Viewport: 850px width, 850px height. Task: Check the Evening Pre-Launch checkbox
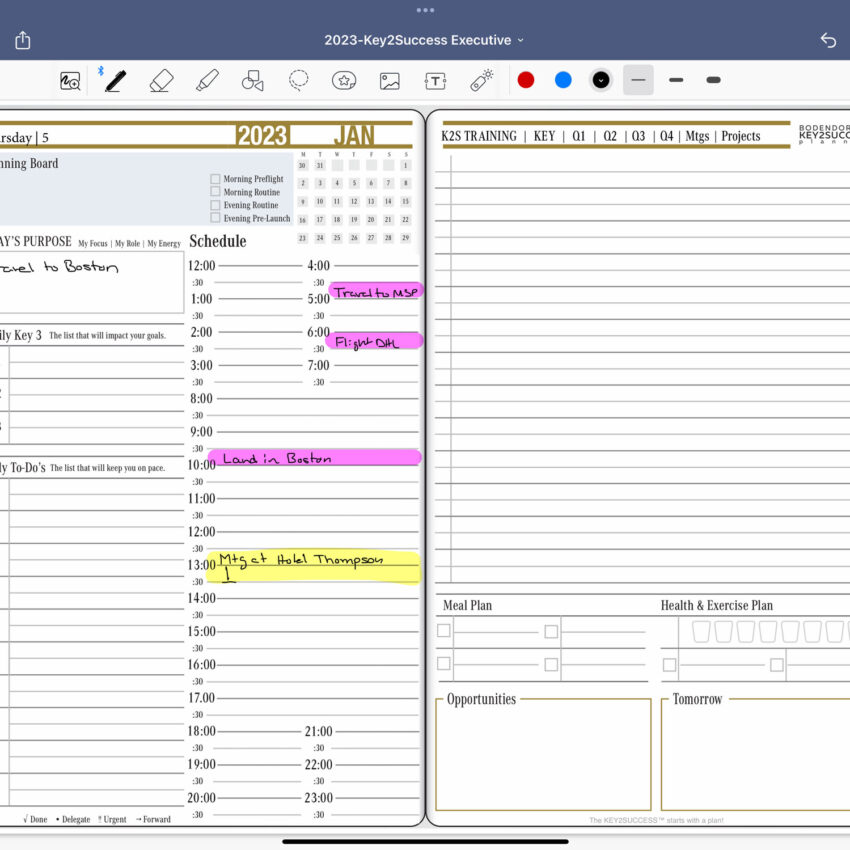(215, 218)
